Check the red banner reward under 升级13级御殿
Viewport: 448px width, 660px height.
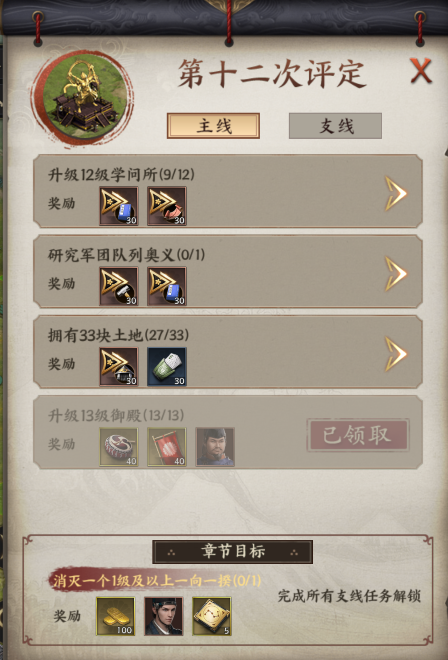167,447
